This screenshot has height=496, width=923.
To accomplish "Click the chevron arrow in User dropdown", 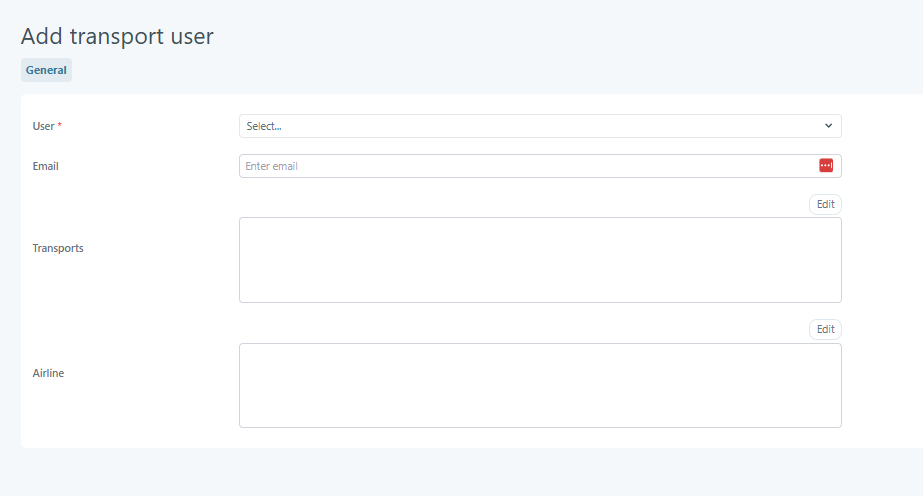I will coord(828,126).
